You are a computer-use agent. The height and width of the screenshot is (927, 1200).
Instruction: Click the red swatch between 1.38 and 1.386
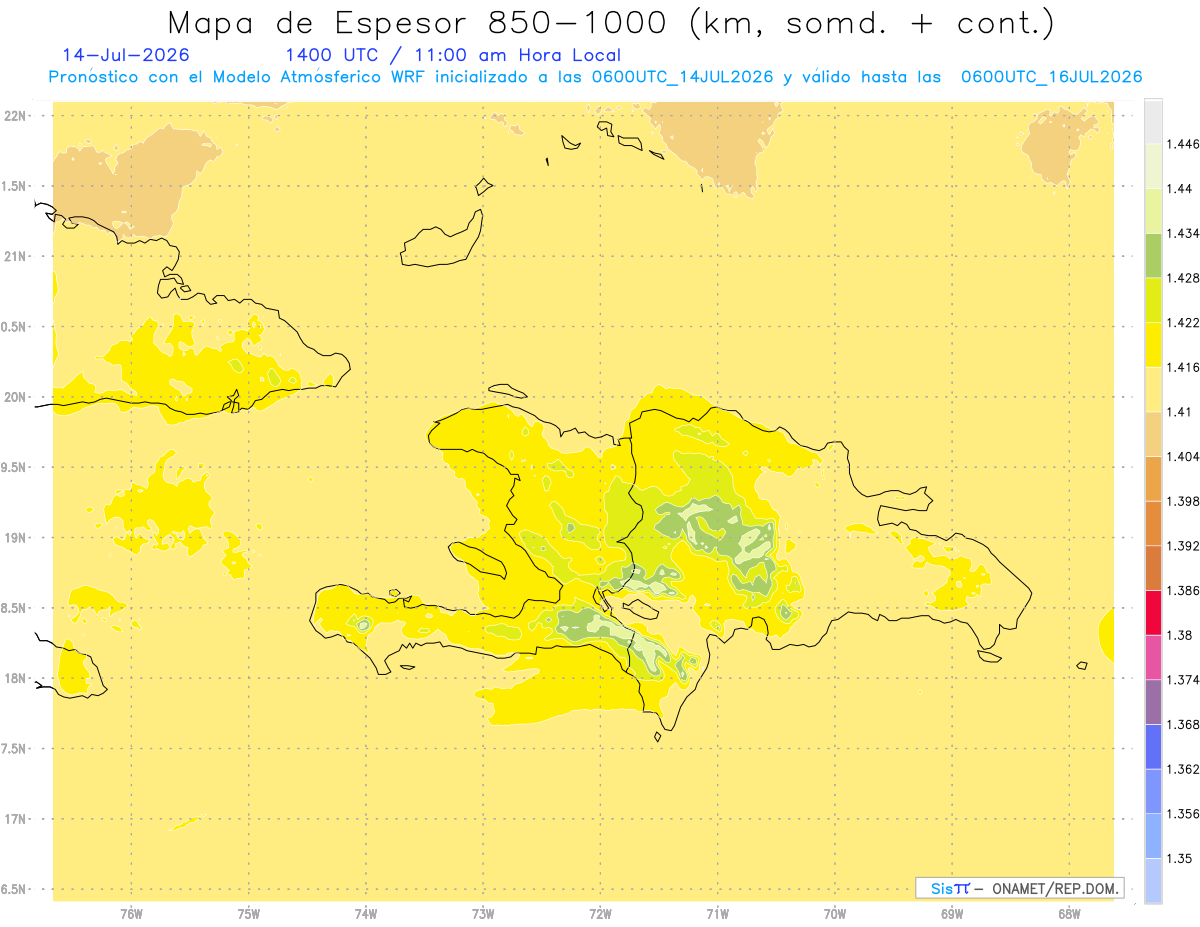pyautogui.click(x=1153, y=613)
